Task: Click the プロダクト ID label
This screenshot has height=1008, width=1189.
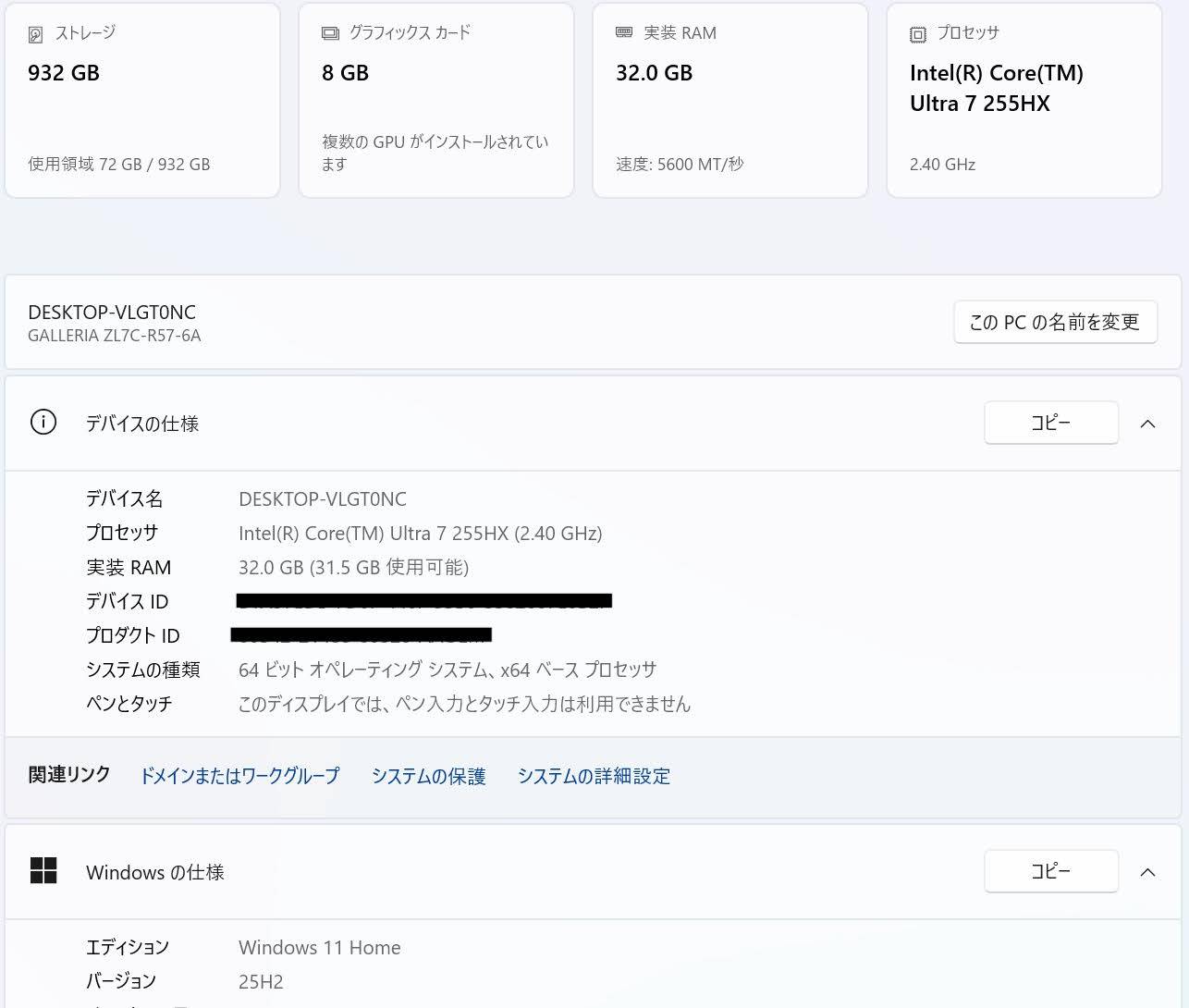Action: (x=133, y=636)
